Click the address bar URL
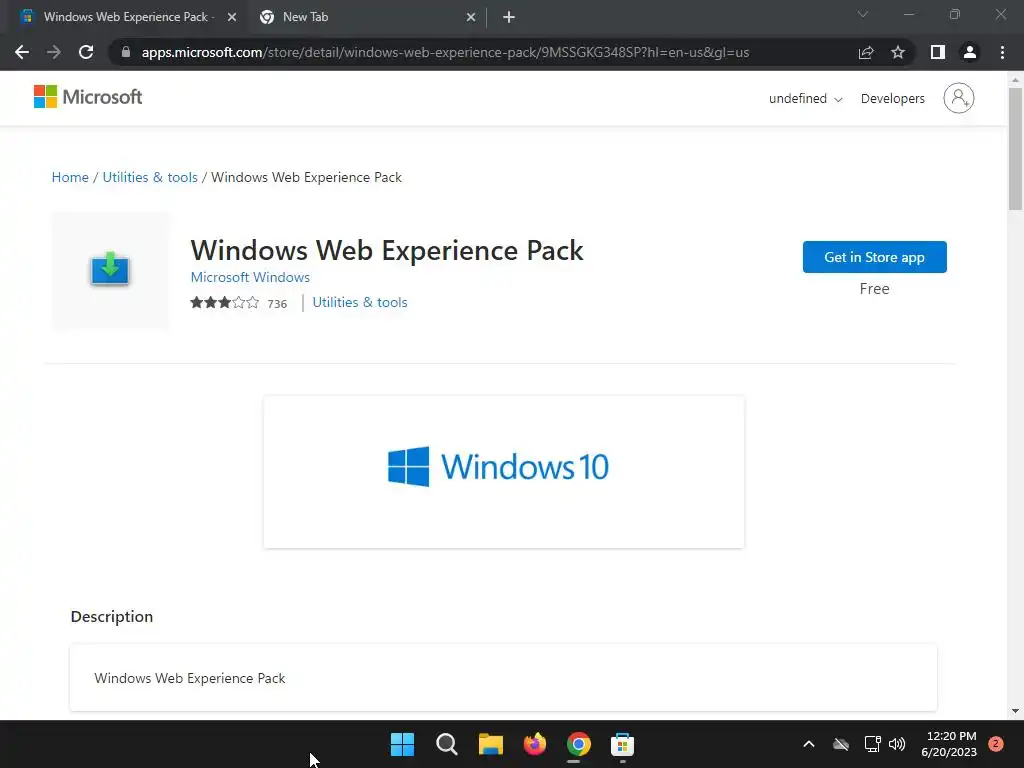The width and height of the screenshot is (1024, 768). pyautogui.click(x=445, y=52)
